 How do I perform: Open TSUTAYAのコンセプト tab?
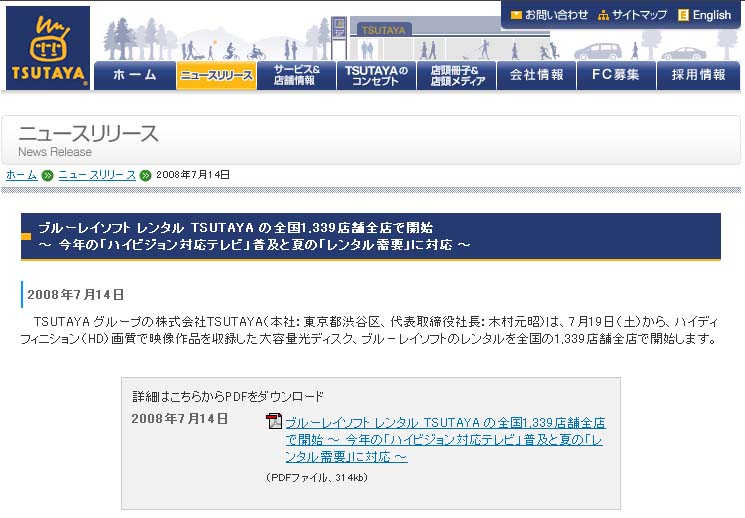(376, 75)
